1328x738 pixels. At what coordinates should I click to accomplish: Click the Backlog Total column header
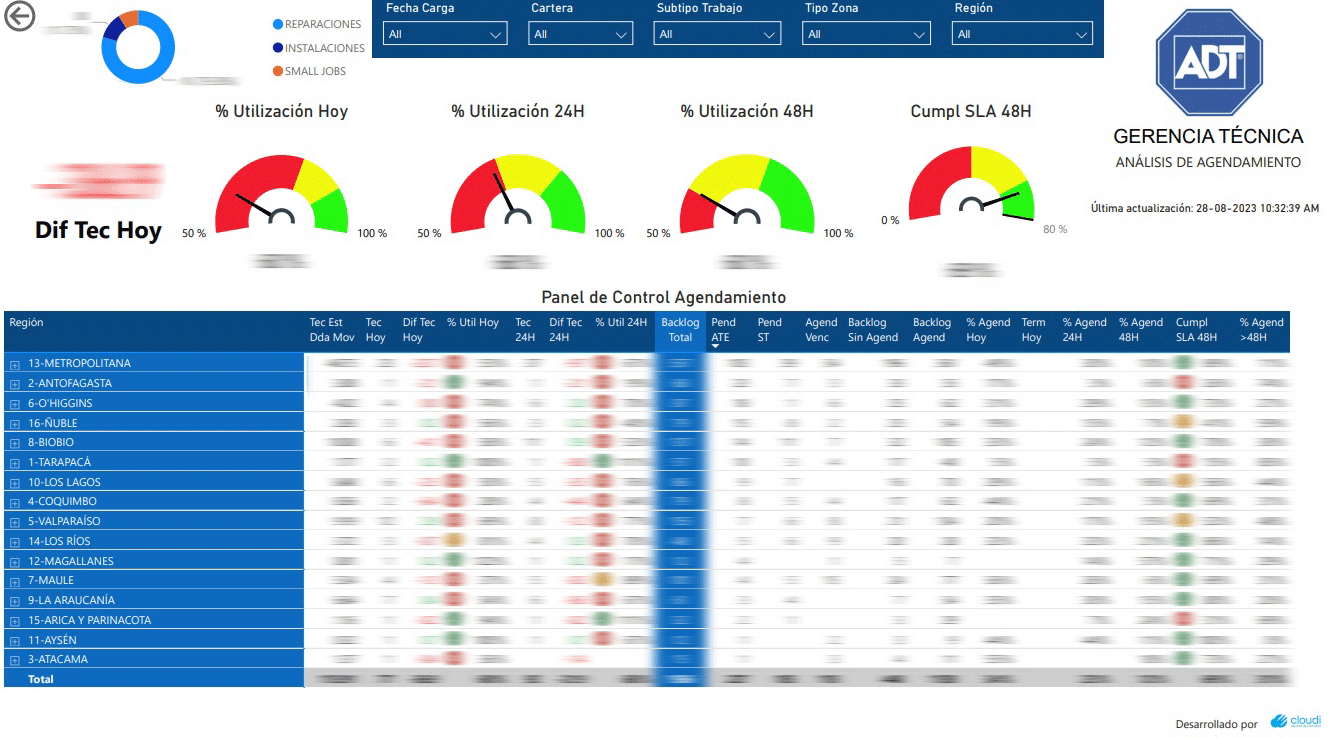point(680,330)
